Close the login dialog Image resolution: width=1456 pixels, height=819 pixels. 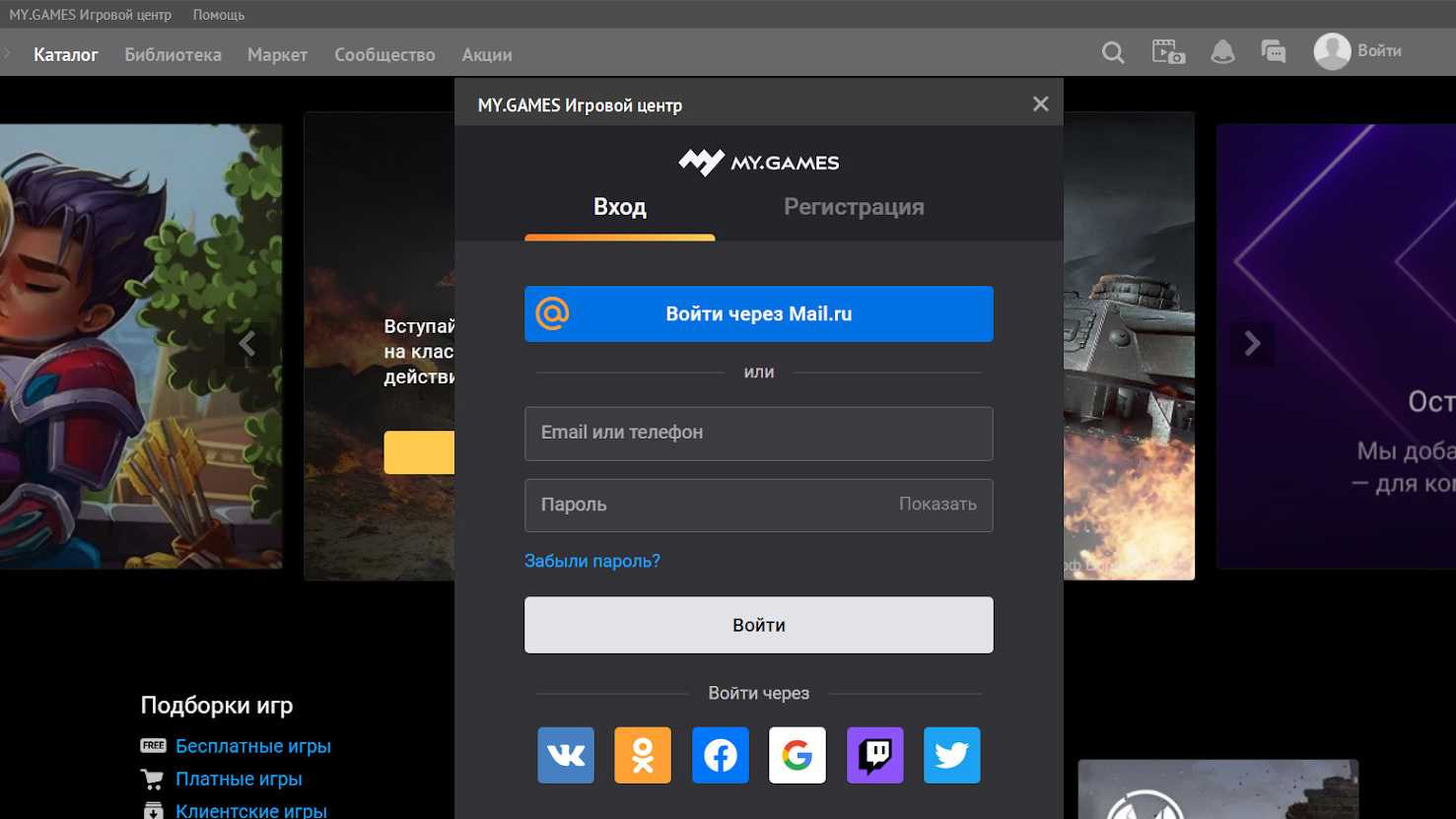[x=1040, y=104]
